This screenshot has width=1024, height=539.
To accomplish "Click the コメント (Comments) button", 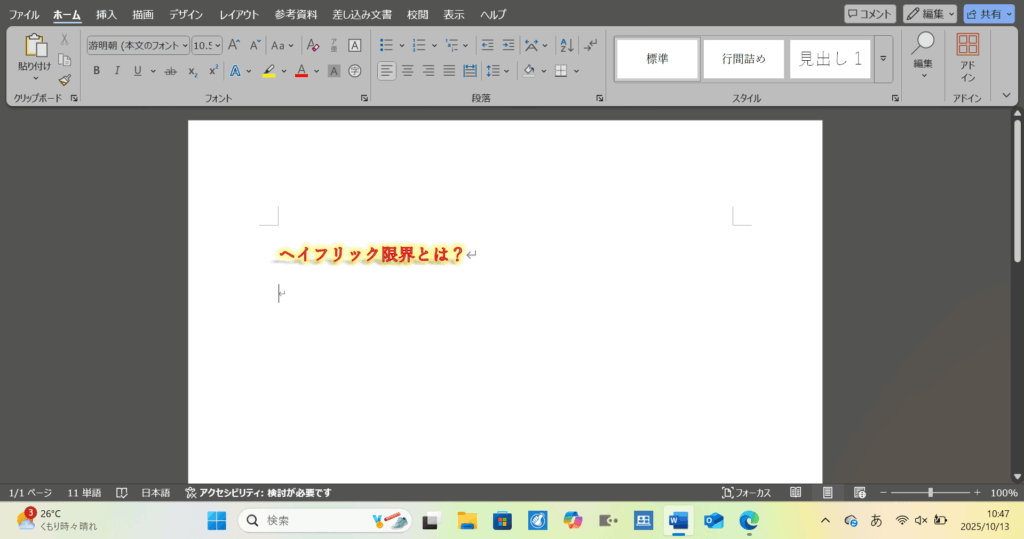I will pyautogui.click(x=869, y=14).
